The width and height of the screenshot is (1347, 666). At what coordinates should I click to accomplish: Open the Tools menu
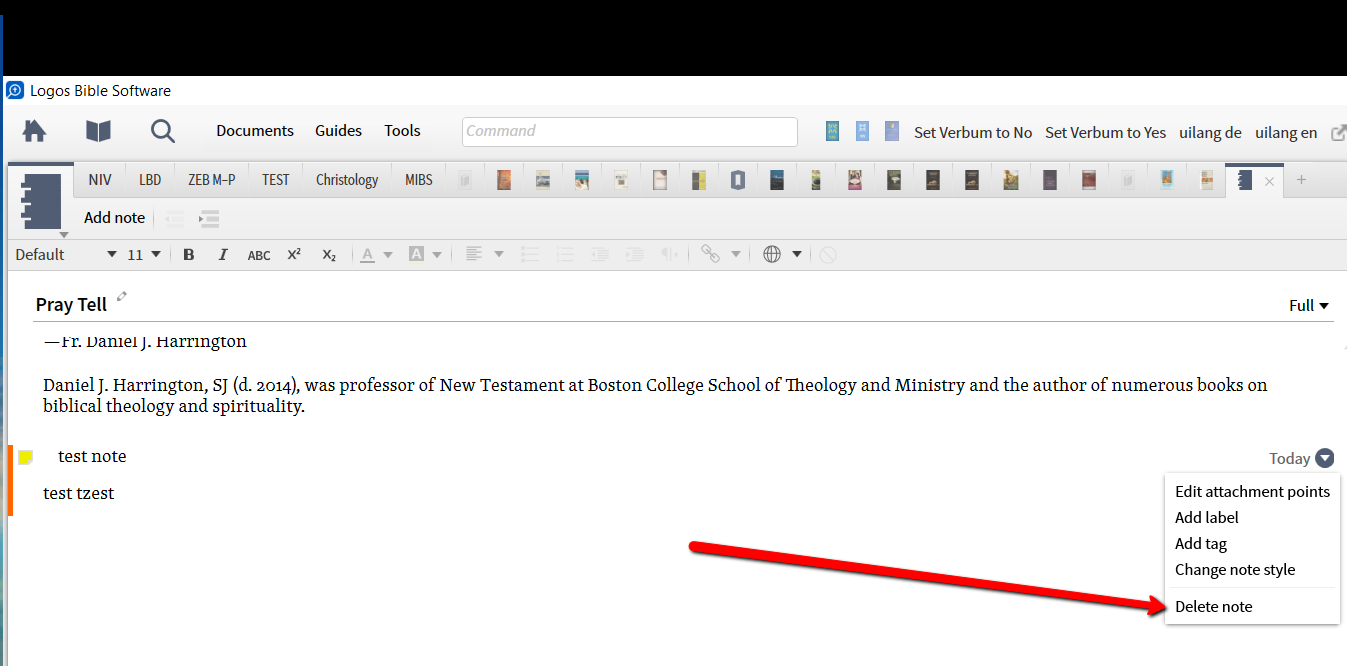[403, 131]
